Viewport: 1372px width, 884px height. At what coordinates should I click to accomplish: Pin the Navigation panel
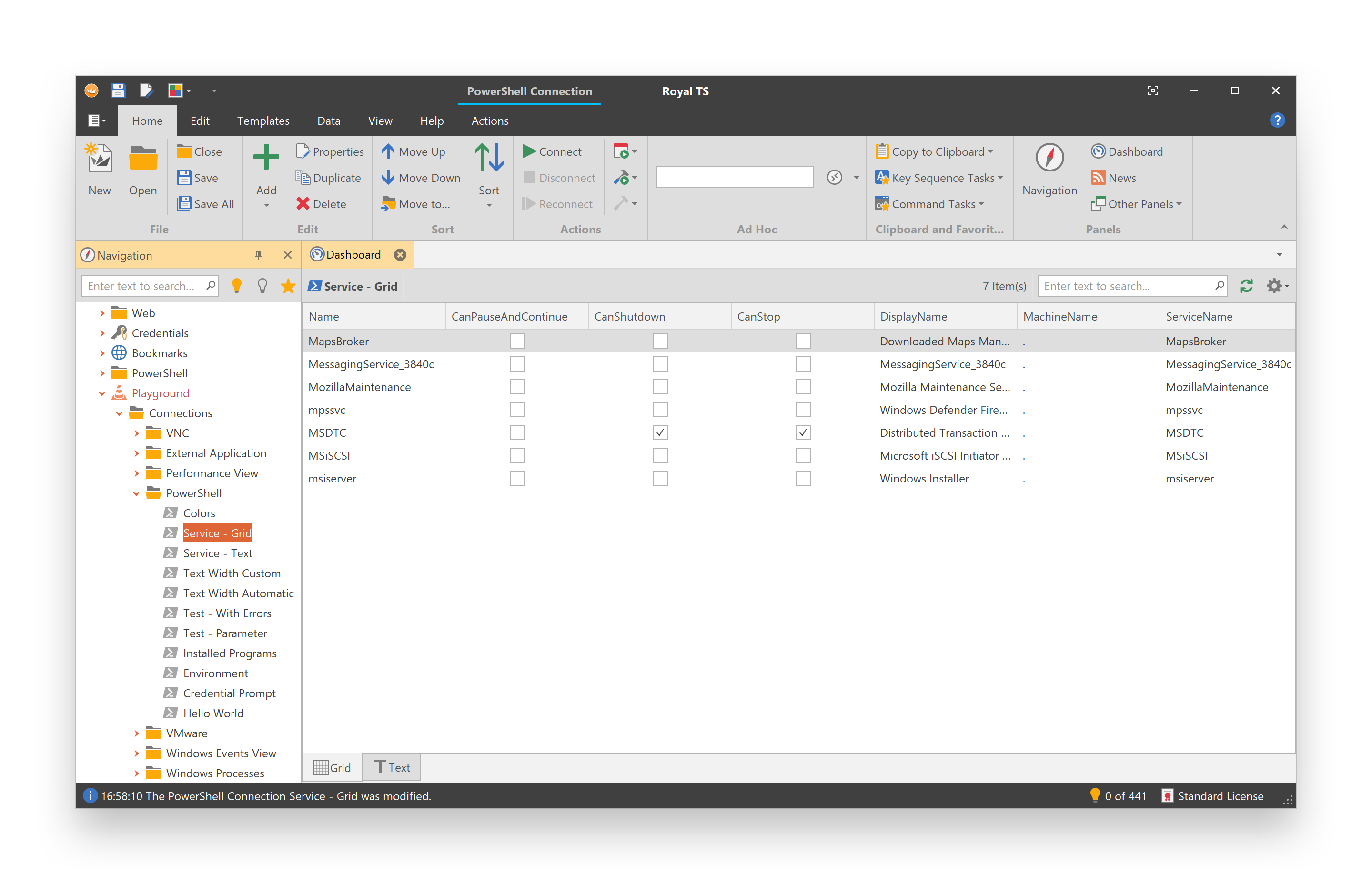(x=258, y=255)
